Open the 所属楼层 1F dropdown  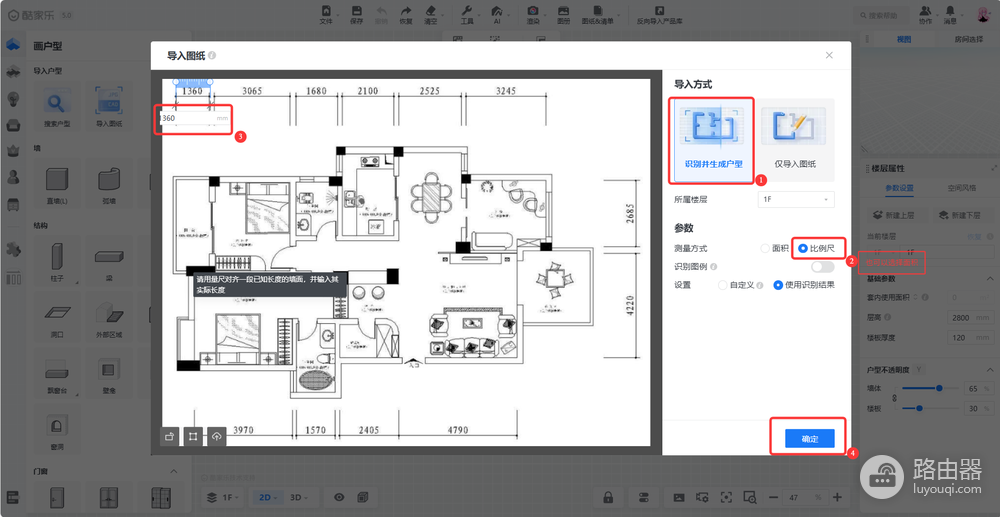(796, 200)
